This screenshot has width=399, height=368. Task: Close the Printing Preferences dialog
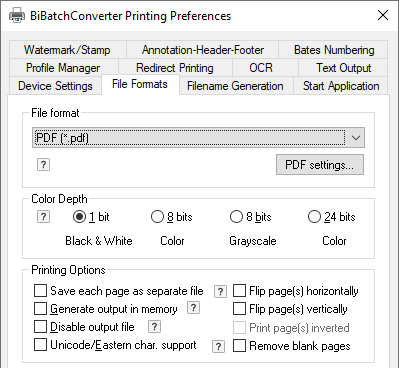(x=383, y=15)
